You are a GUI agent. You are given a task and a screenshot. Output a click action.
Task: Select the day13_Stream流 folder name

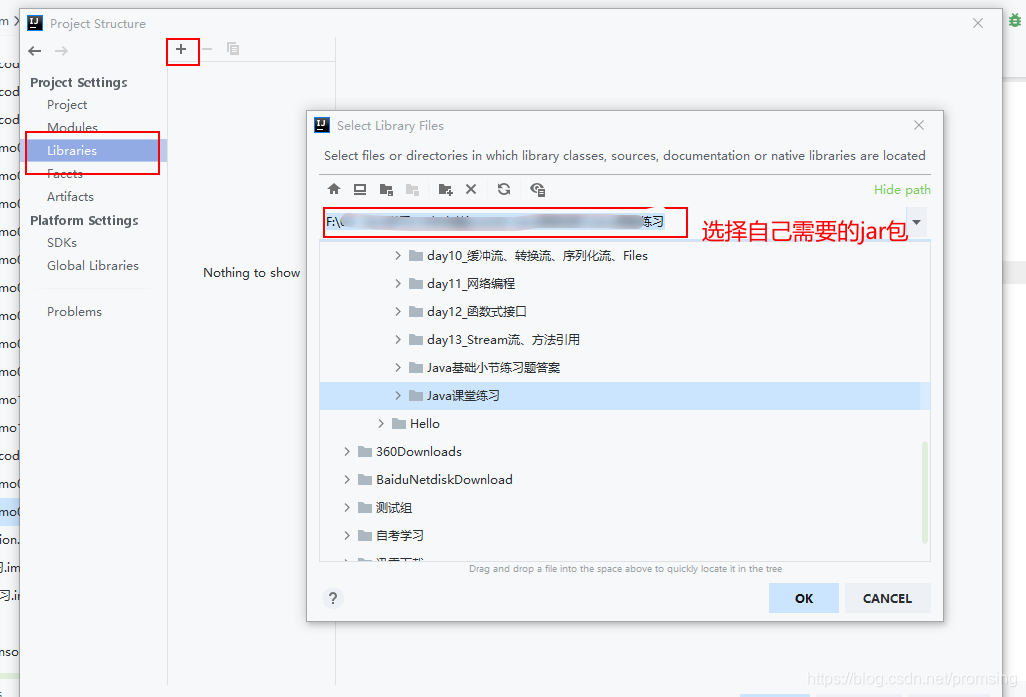tap(503, 340)
